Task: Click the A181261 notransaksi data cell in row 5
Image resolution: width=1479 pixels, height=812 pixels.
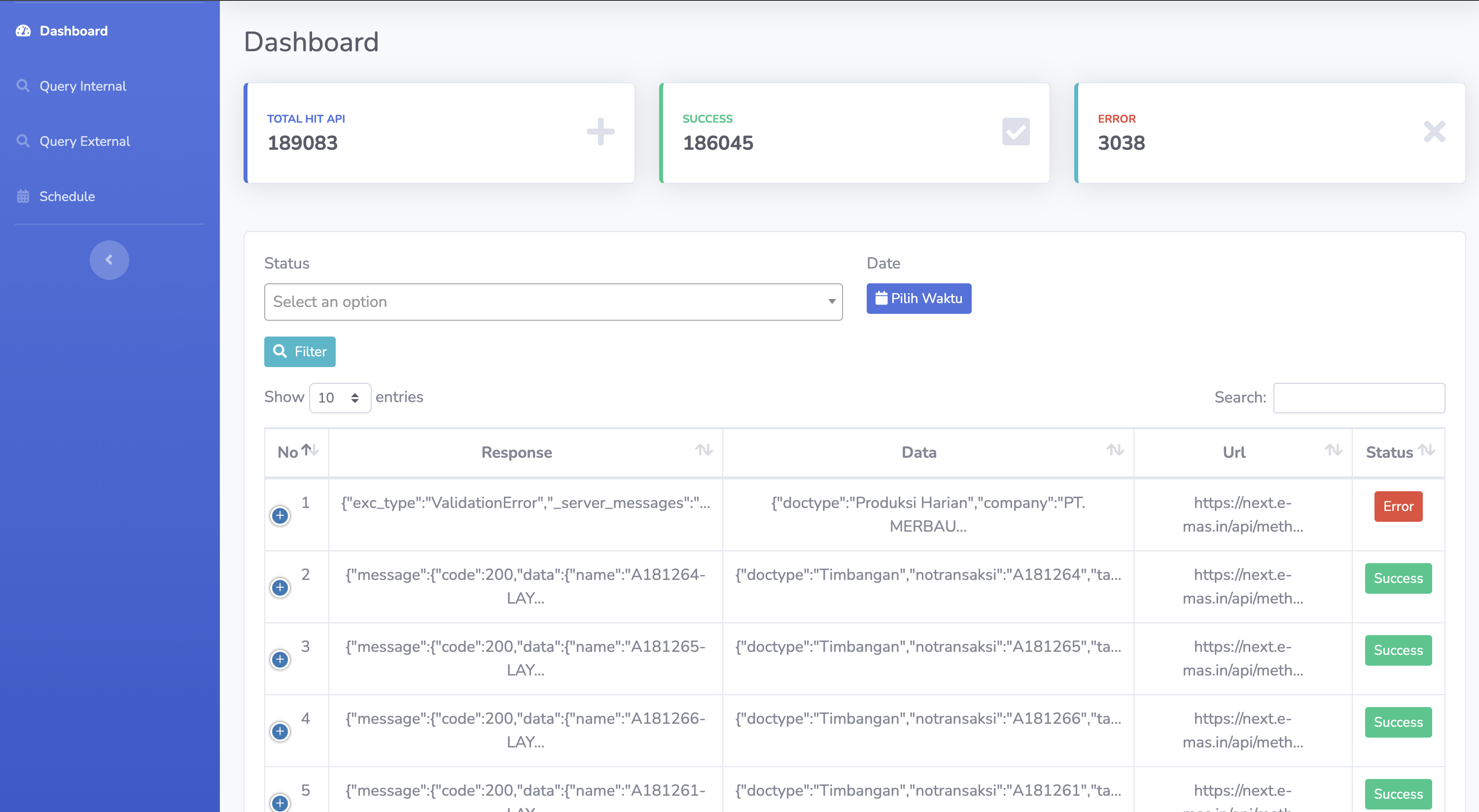Action: coord(928,791)
